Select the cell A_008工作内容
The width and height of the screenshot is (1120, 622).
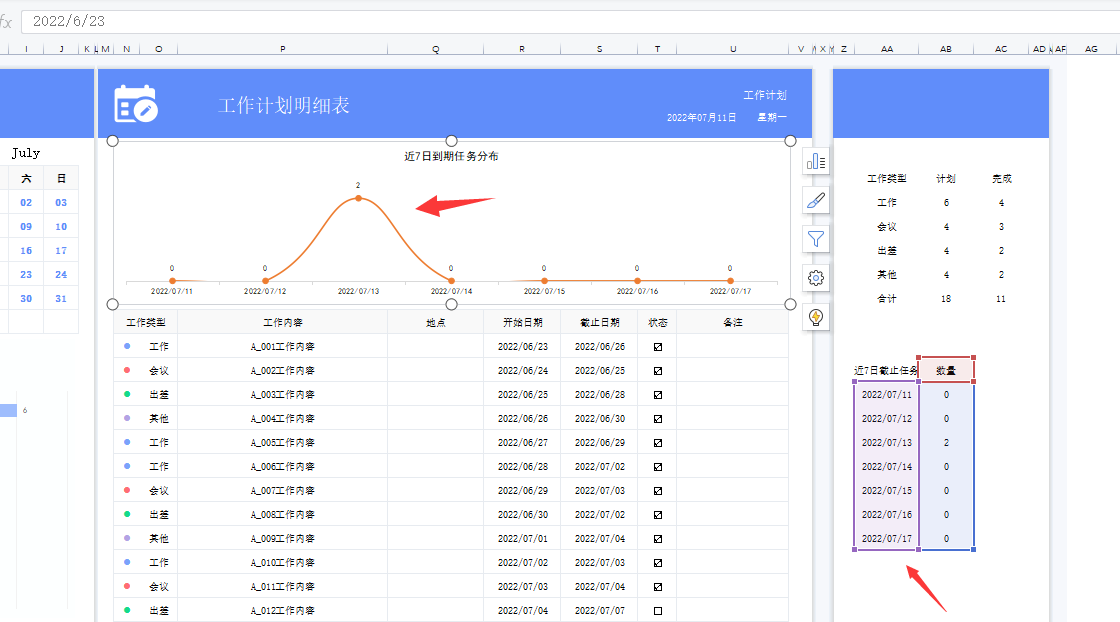click(x=283, y=514)
